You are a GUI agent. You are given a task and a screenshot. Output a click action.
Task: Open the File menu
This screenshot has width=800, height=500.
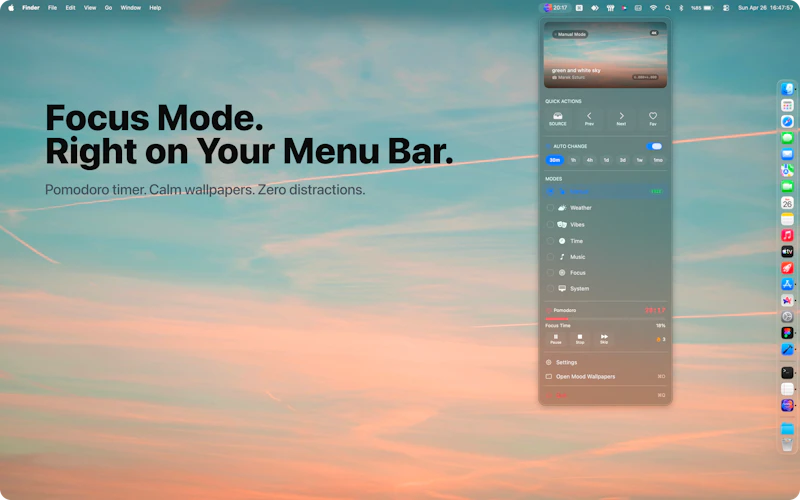[52, 8]
